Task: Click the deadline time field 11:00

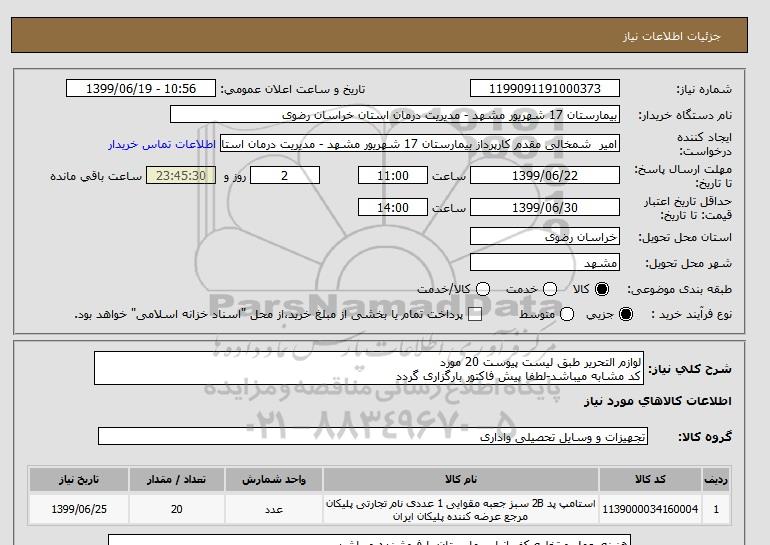Action: (393, 175)
